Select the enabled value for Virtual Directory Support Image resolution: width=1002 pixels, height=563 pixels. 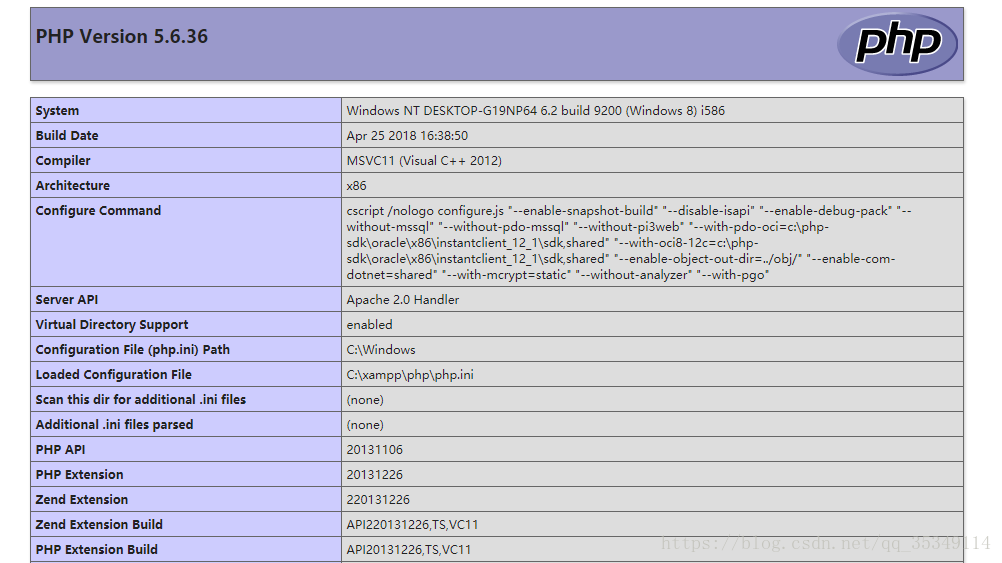(x=369, y=324)
